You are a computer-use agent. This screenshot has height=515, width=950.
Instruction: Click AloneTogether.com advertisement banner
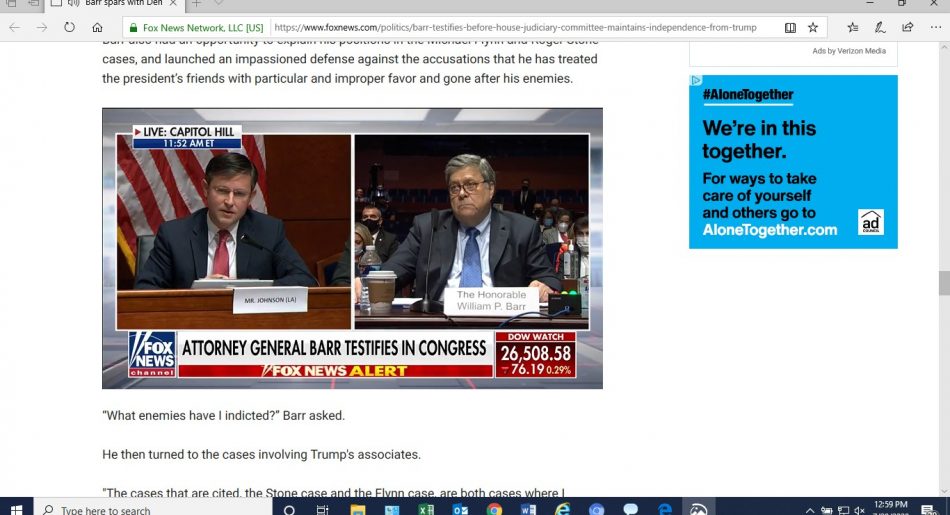[793, 162]
